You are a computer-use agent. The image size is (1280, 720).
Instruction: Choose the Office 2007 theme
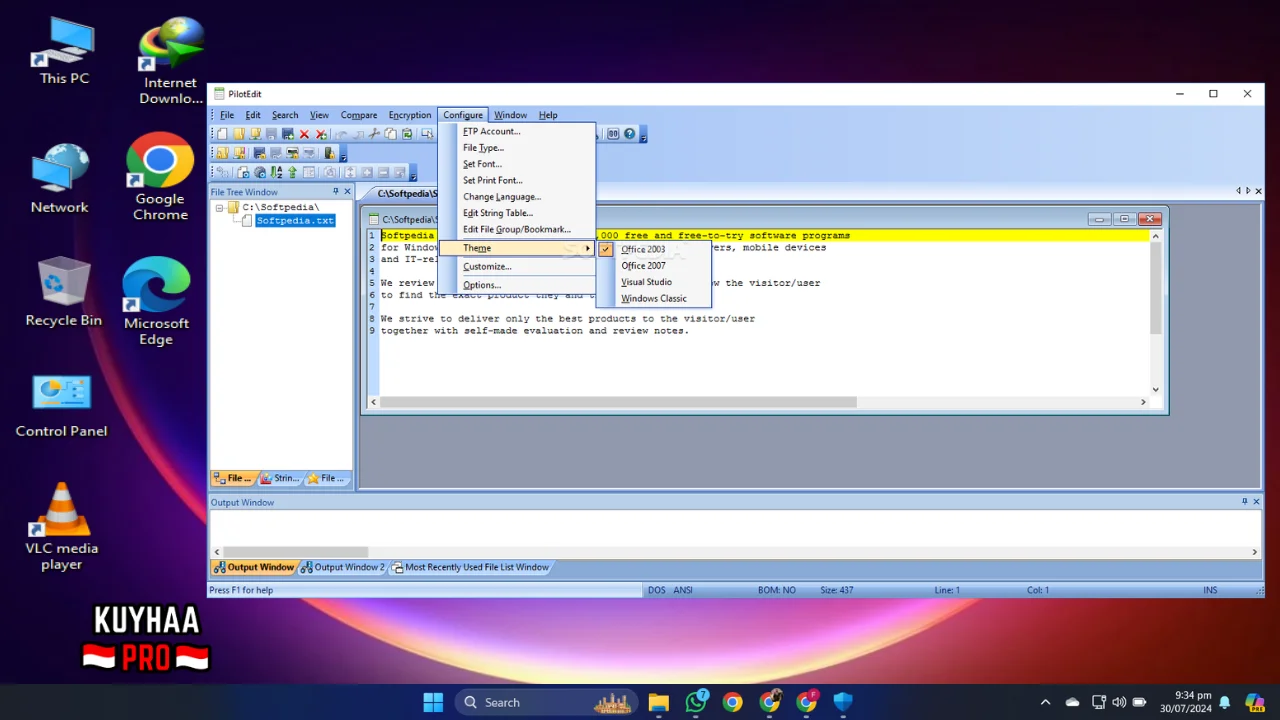[x=654, y=266]
